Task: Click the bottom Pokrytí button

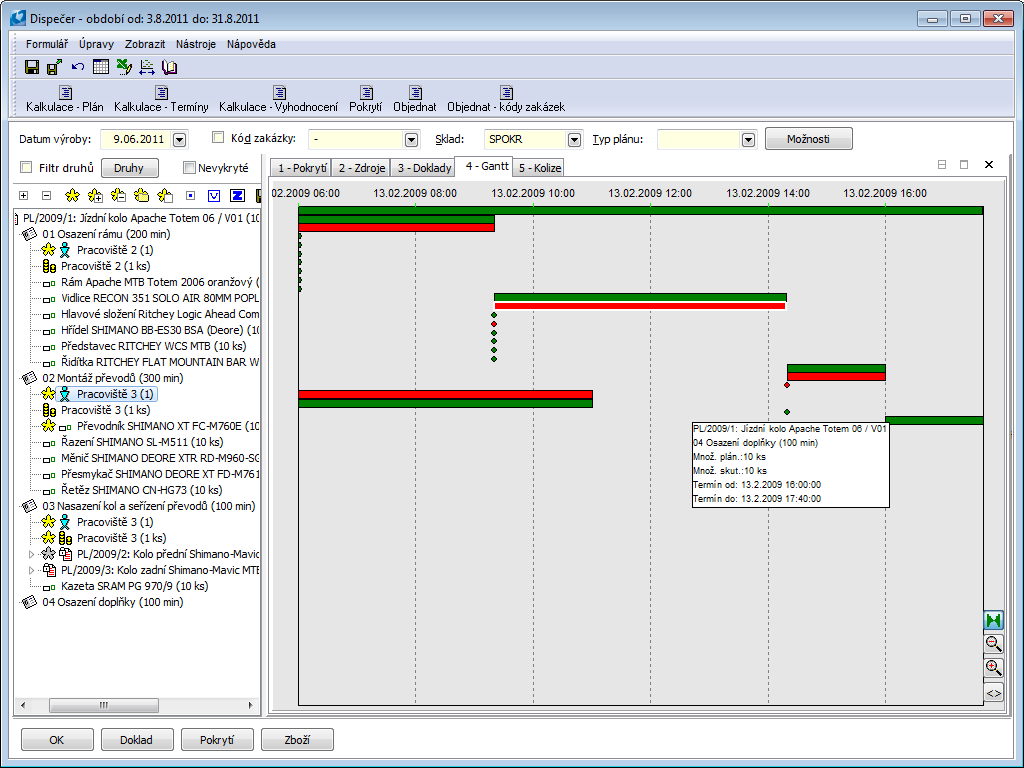Action: (217, 739)
